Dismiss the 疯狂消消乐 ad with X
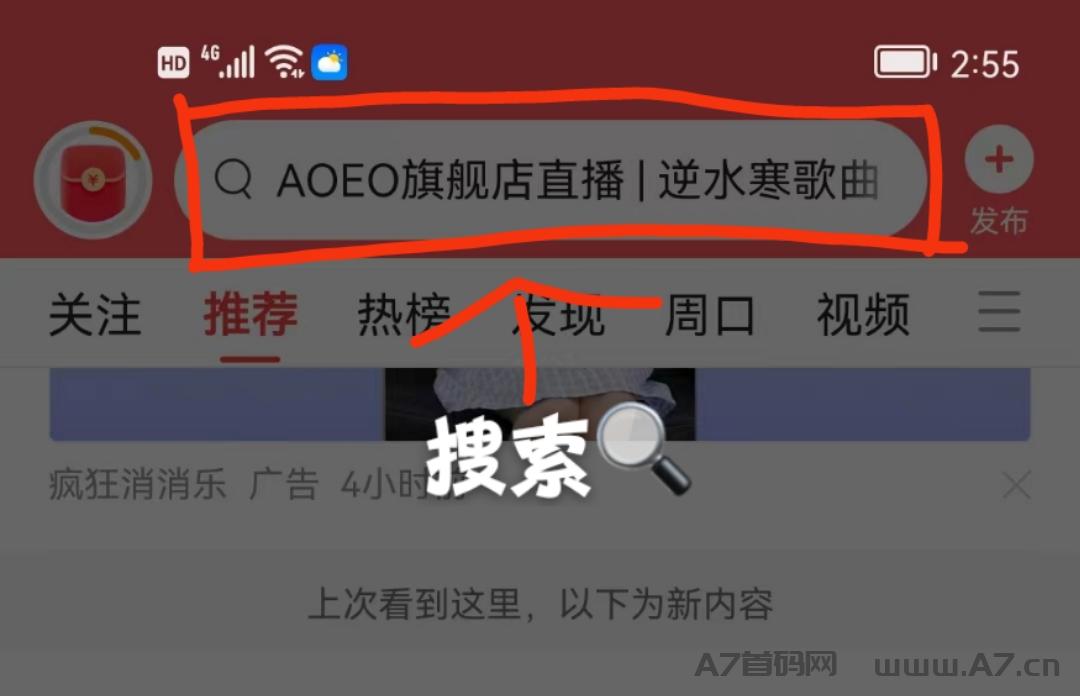The image size is (1080, 696). click(x=1017, y=486)
